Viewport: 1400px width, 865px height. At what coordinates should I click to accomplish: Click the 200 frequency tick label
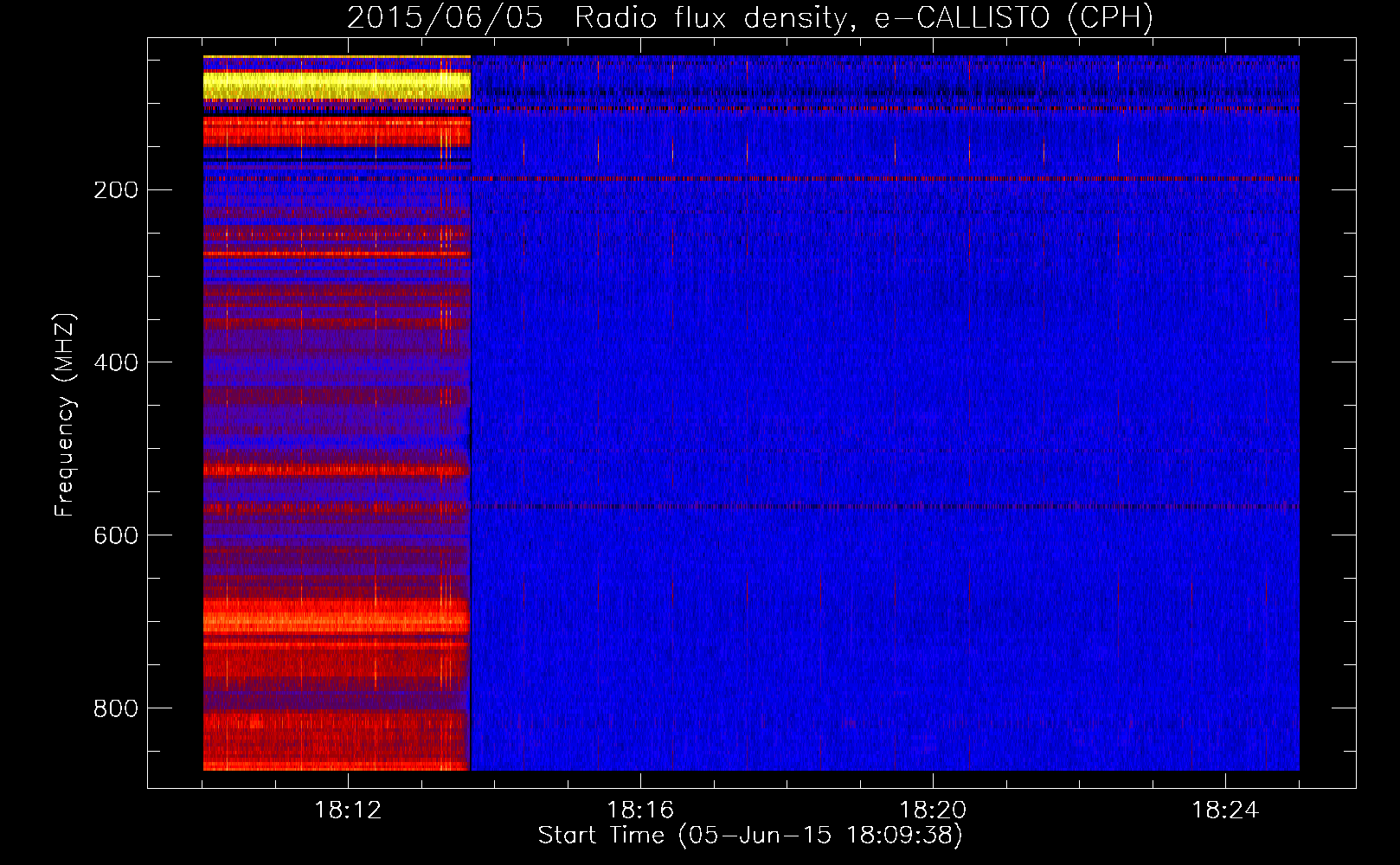(116, 190)
